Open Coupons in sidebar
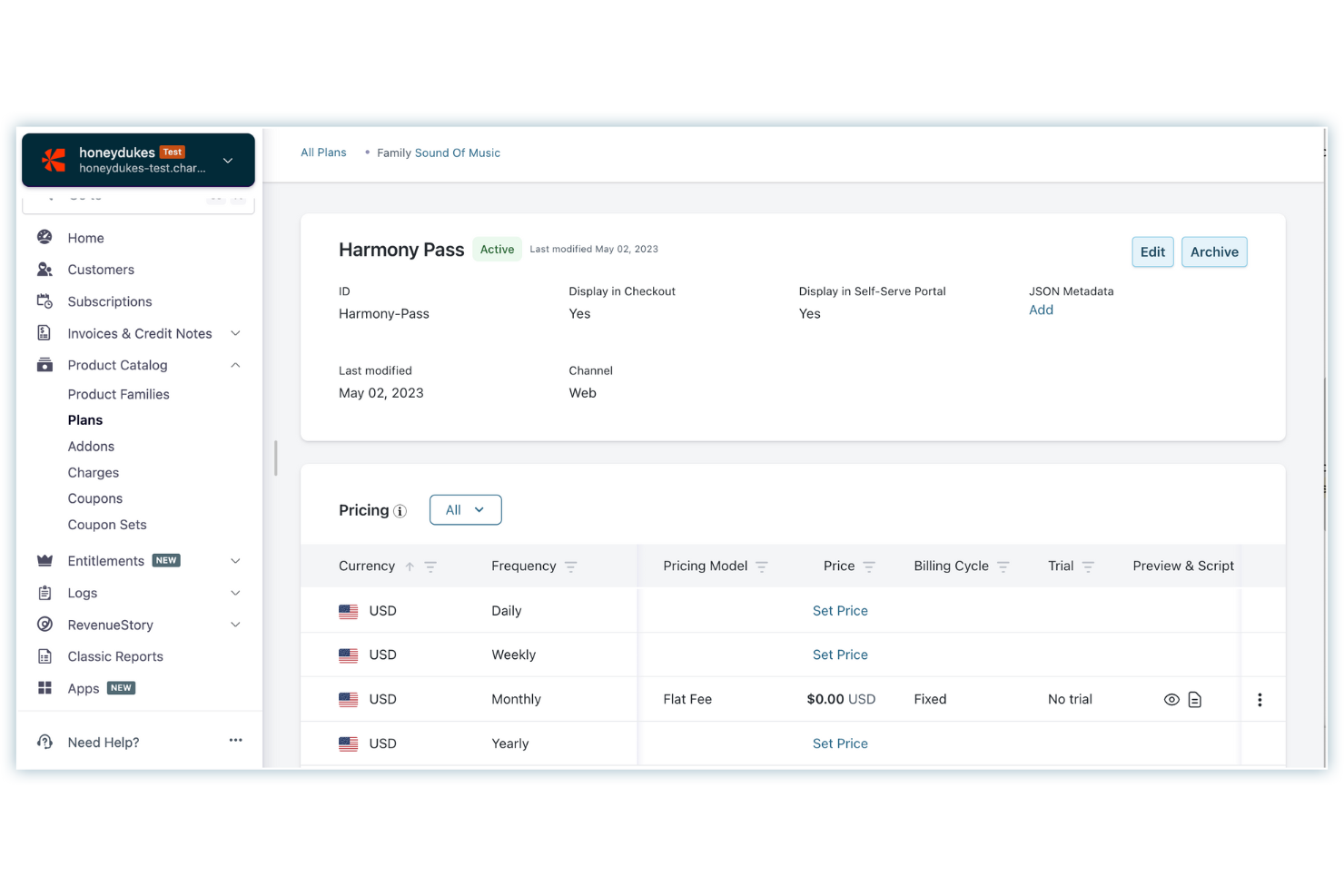This screenshot has height=896, width=1344. [95, 498]
